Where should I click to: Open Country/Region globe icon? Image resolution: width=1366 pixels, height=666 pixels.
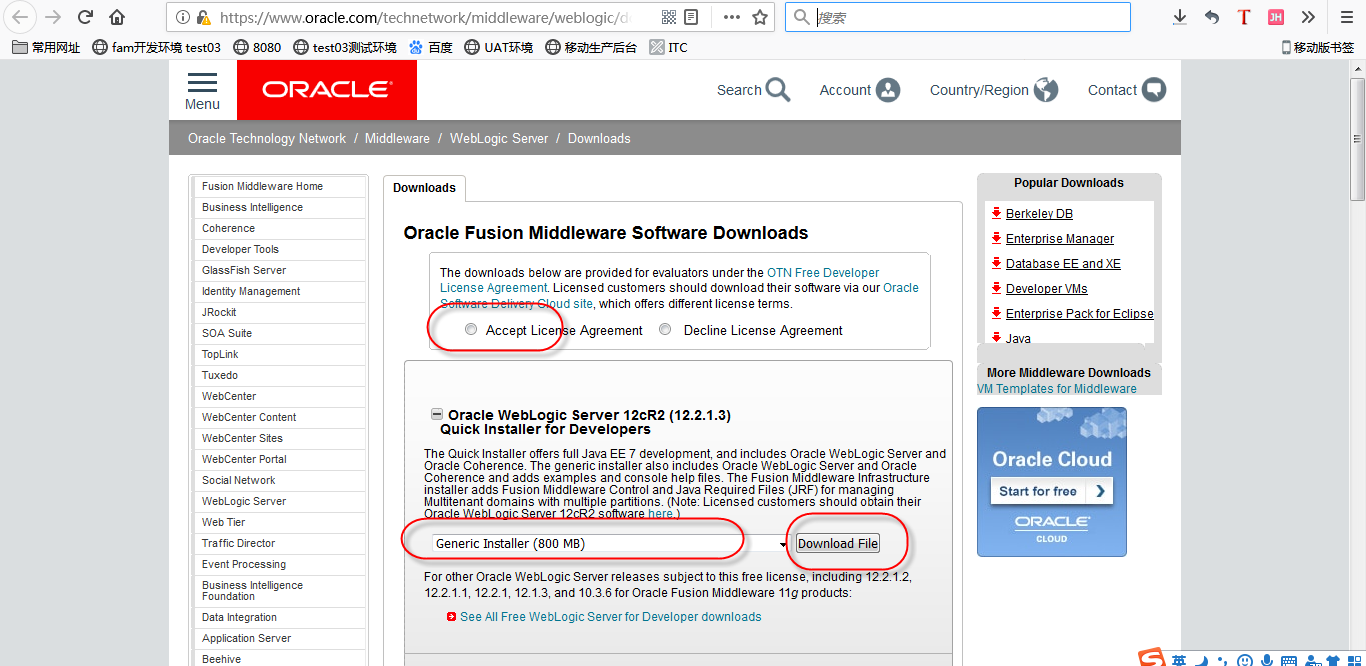[x=1046, y=90]
